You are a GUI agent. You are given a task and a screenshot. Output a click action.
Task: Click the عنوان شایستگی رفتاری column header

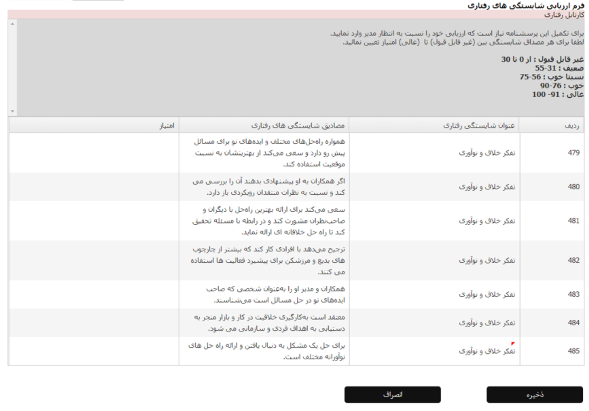[435, 125]
